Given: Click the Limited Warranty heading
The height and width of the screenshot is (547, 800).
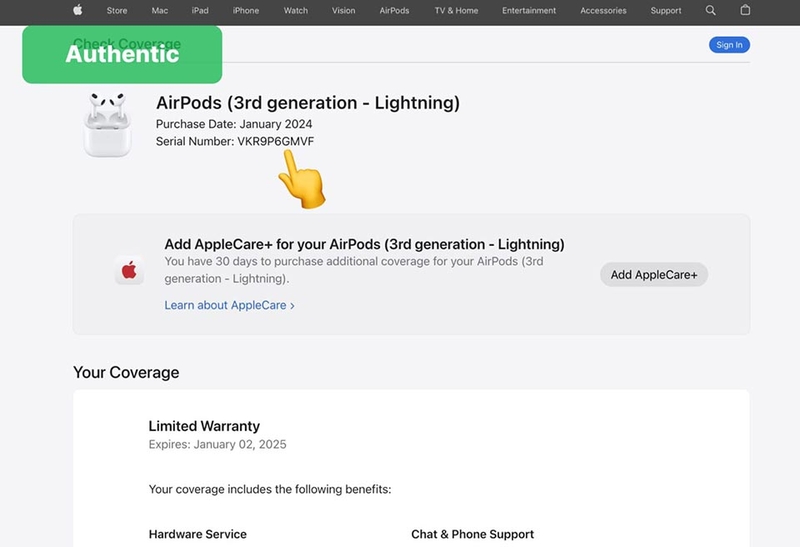Looking at the screenshot, I should [204, 426].
